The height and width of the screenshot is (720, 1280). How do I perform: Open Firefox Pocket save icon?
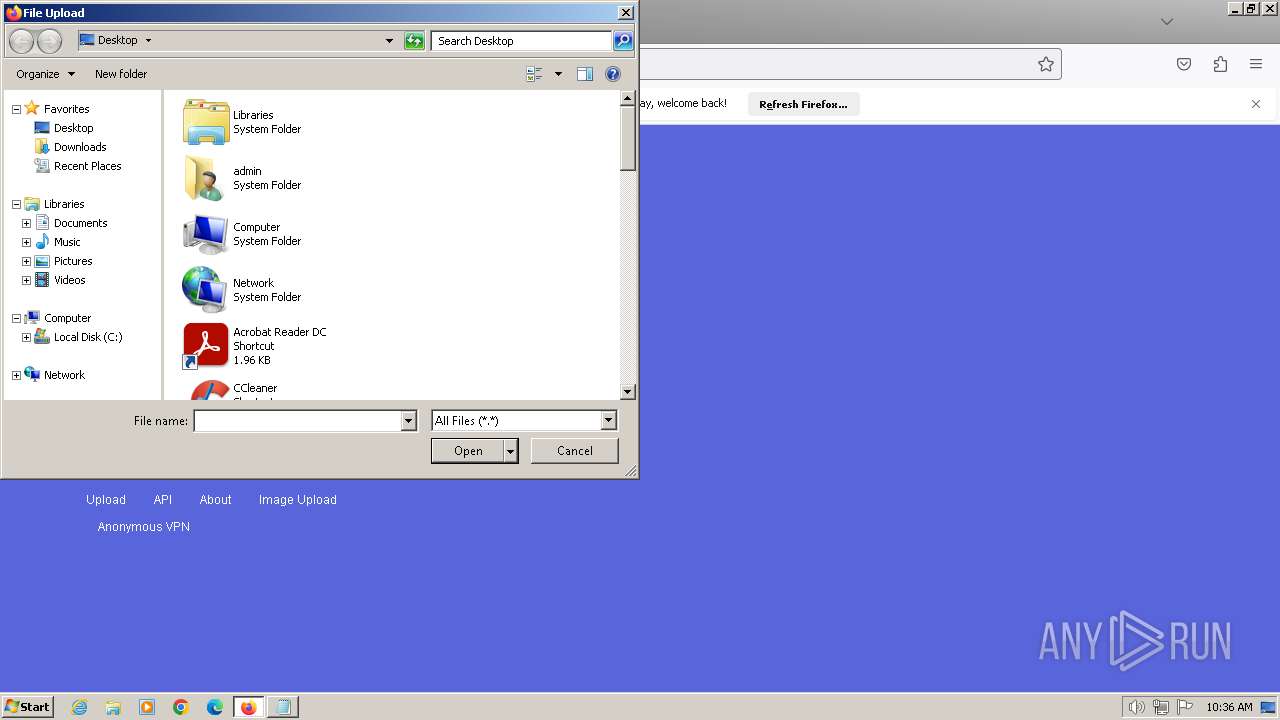[1184, 64]
